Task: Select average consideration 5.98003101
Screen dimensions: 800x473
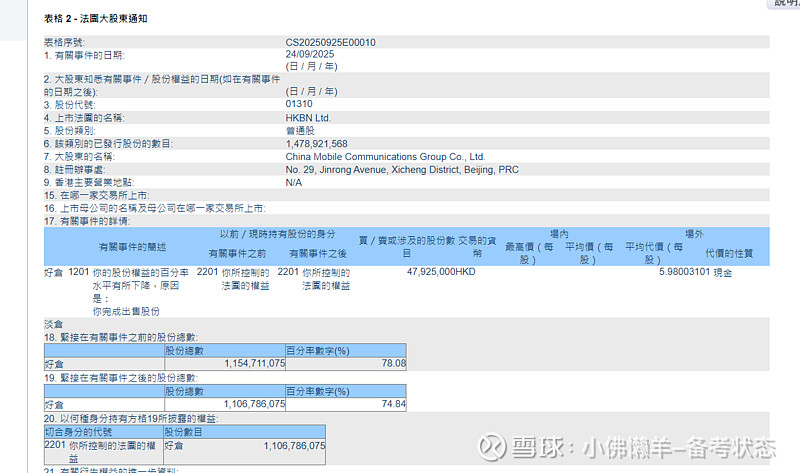Action: 684,272
